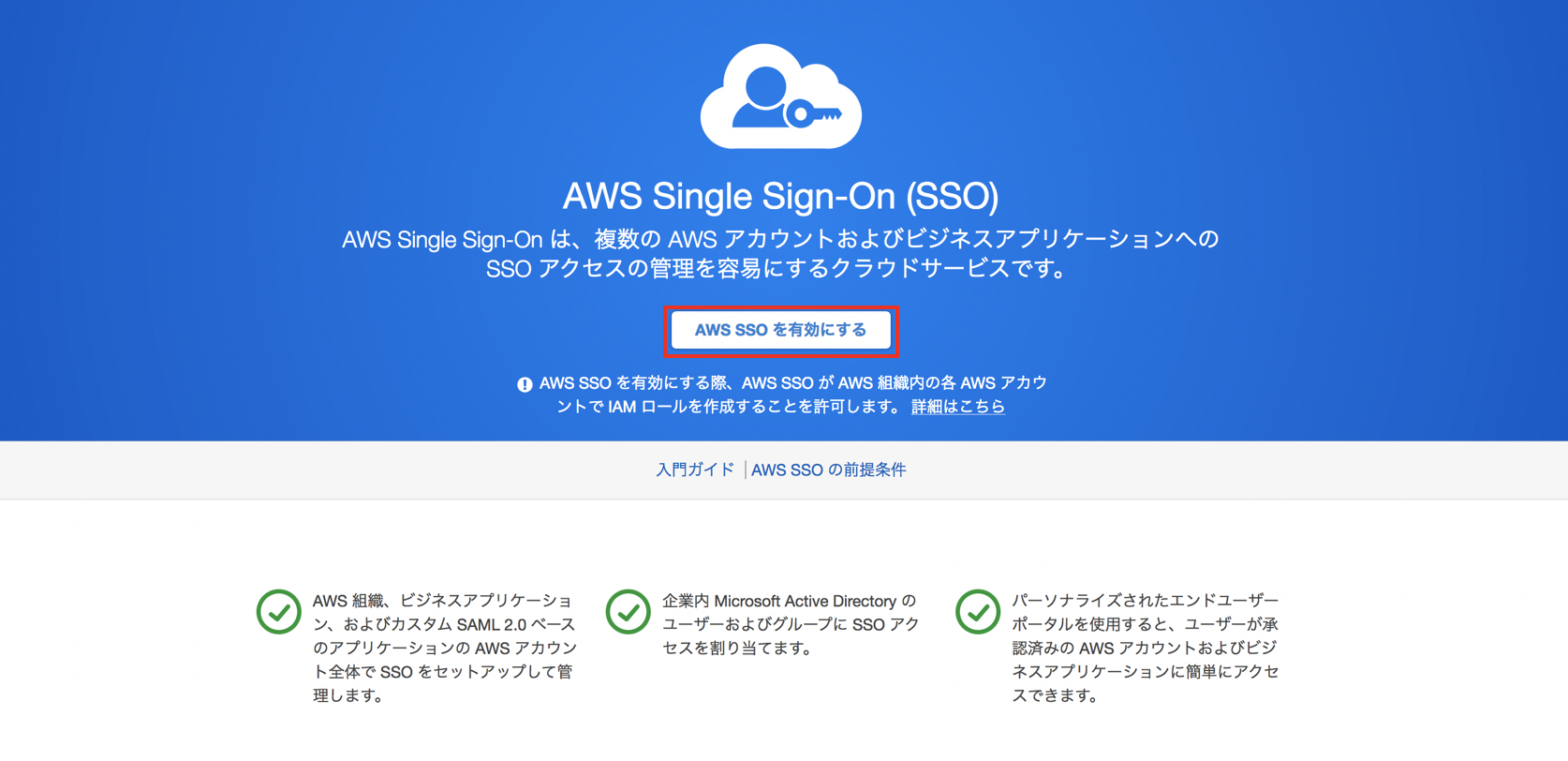Click the user silhouette in the cloud logo
The image size is (1568, 761).
pyautogui.click(x=763, y=97)
